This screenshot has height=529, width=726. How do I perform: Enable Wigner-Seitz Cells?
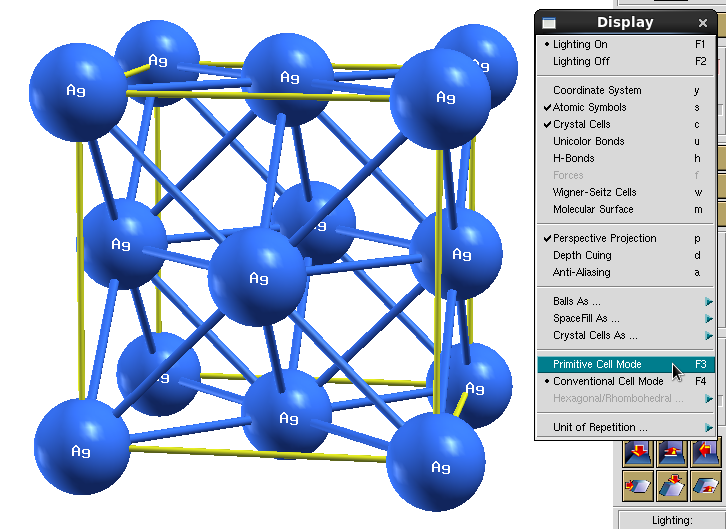pos(626,192)
